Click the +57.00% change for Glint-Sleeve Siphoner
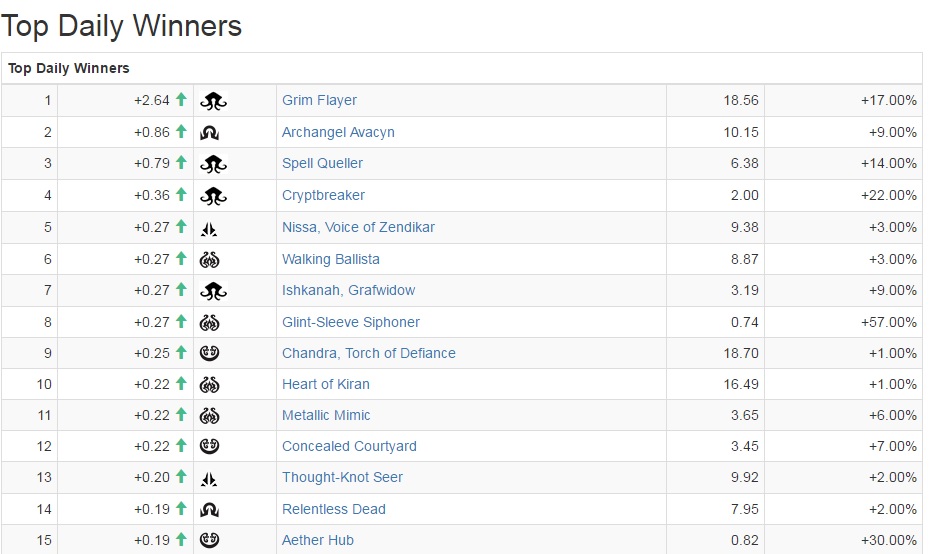Viewport: 932px width, 554px height. 888,322
